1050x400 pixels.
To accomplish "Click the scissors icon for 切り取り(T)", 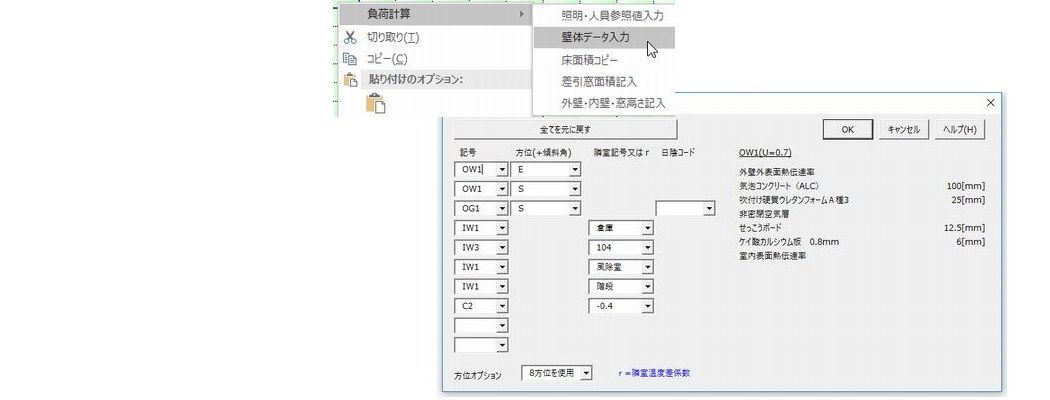I will (350, 38).
